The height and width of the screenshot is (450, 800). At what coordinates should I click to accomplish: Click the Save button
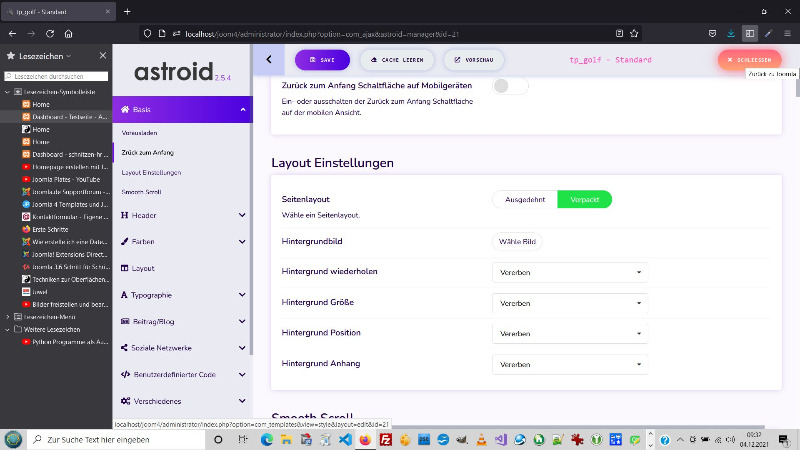tap(322, 60)
